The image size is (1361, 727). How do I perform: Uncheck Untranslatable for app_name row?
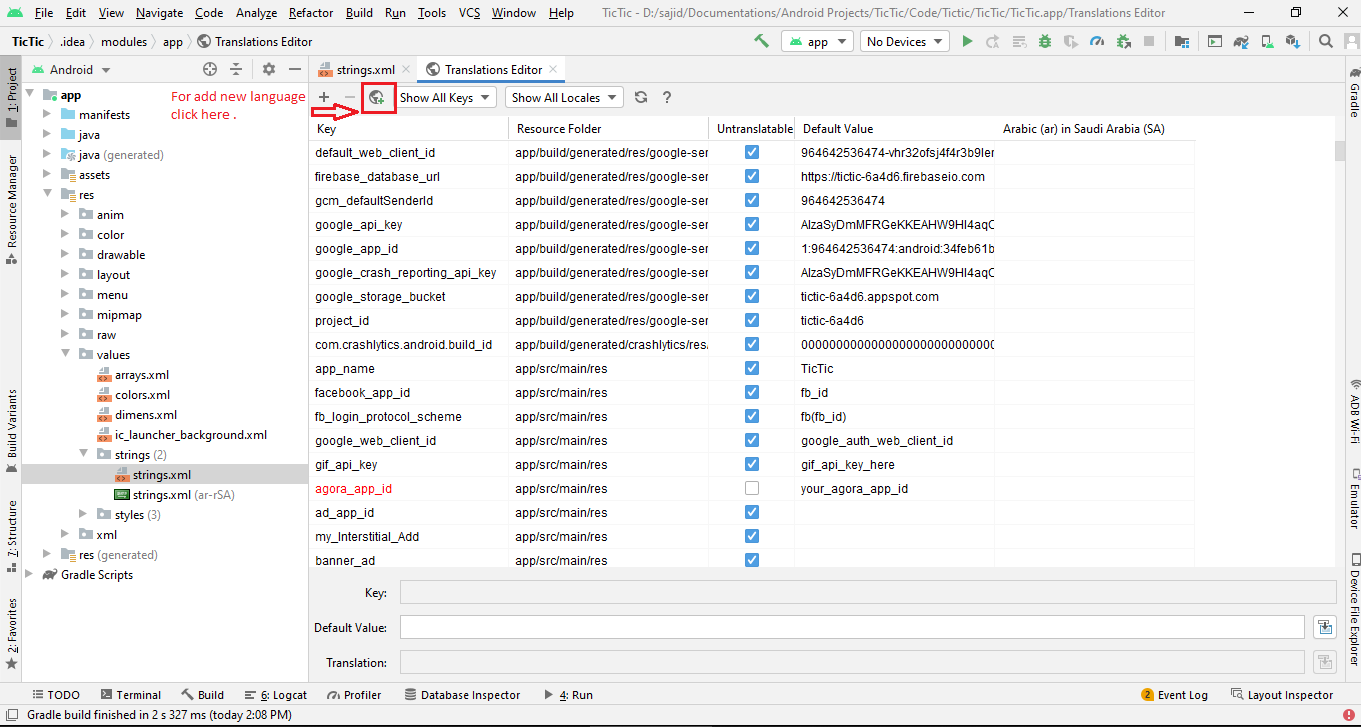pos(752,368)
